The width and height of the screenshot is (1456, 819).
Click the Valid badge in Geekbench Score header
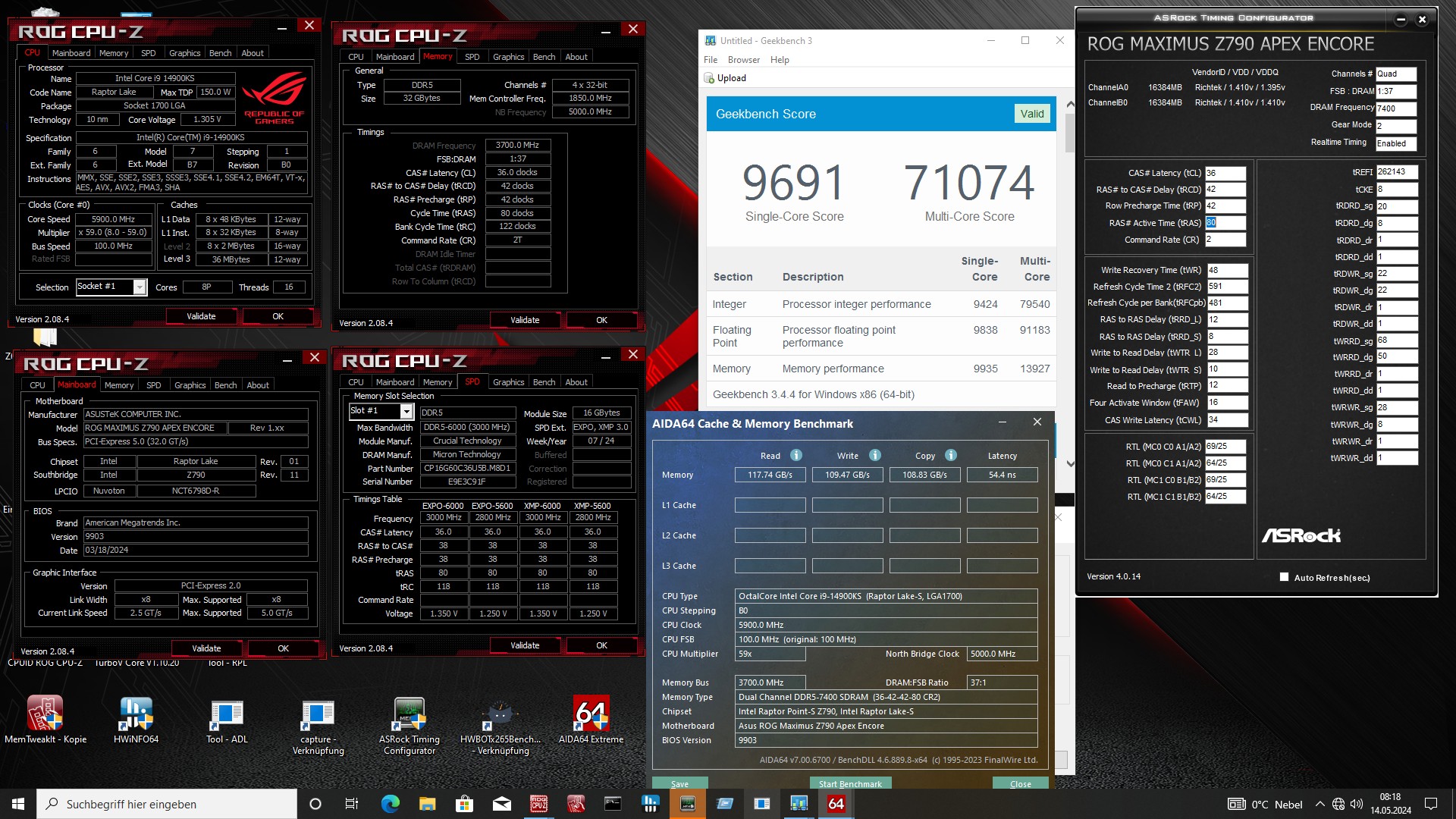pos(1031,114)
